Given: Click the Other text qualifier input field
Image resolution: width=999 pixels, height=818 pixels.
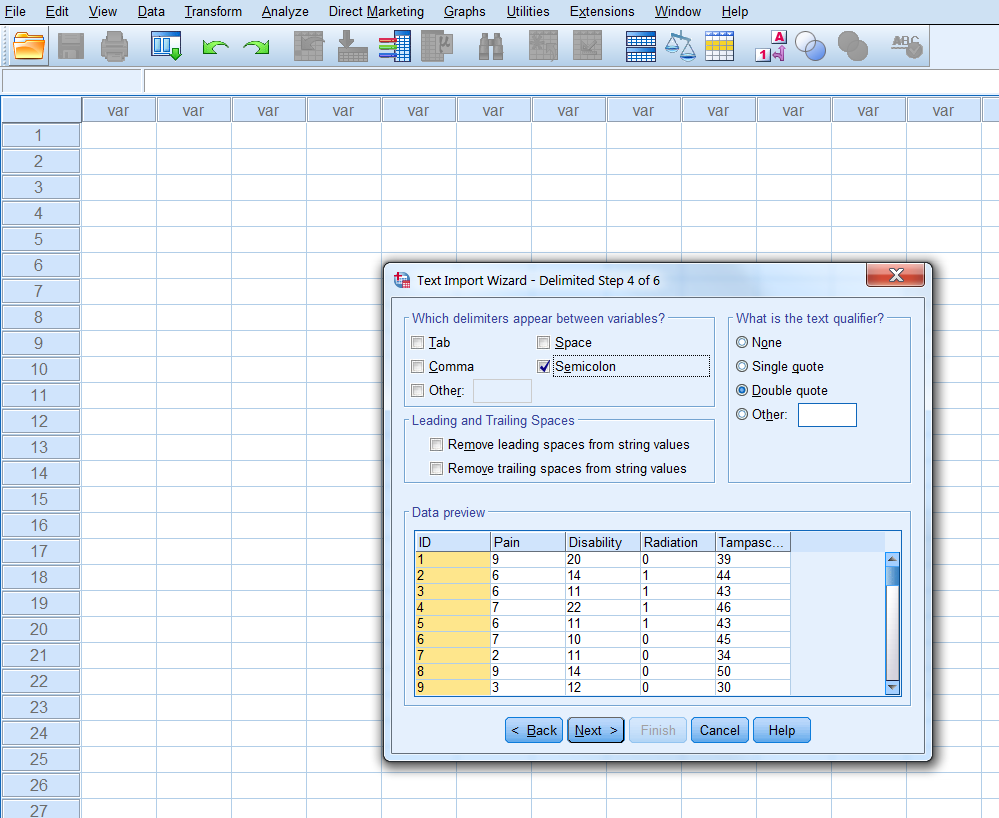Looking at the screenshot, I should point(827,415).
